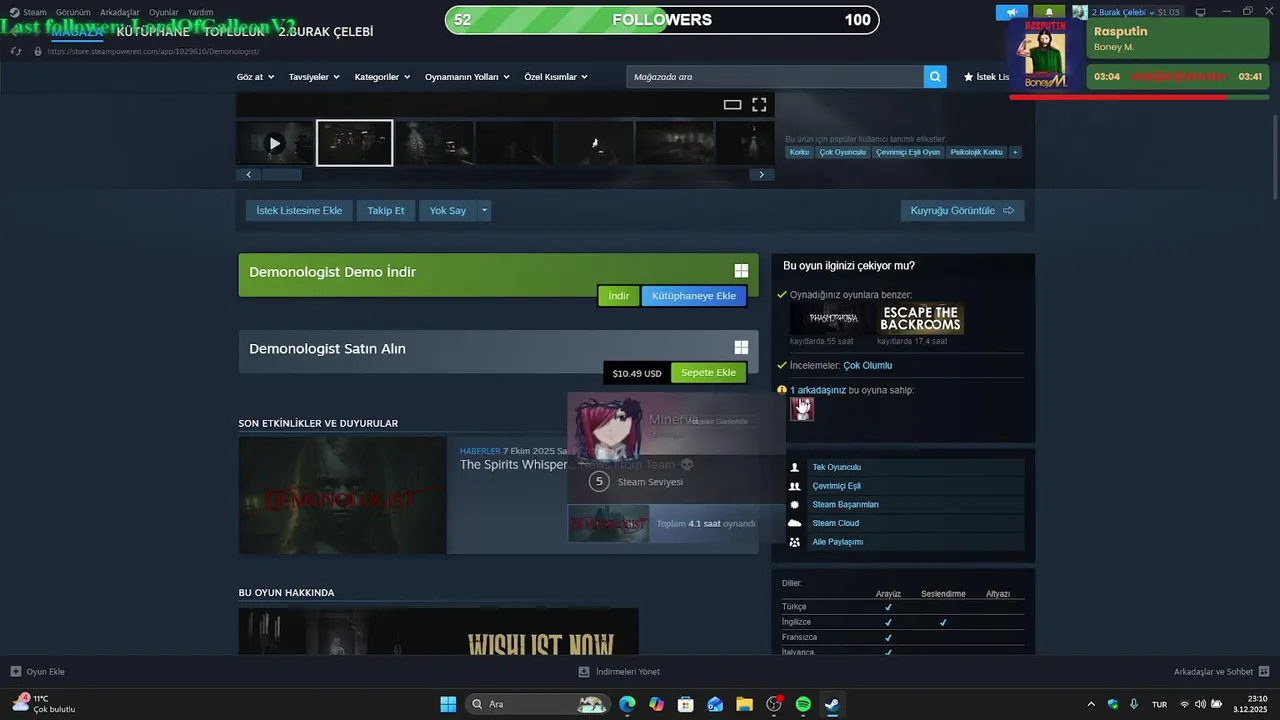
Task: Open Görünüm menu
Action: tap(73, 12)
